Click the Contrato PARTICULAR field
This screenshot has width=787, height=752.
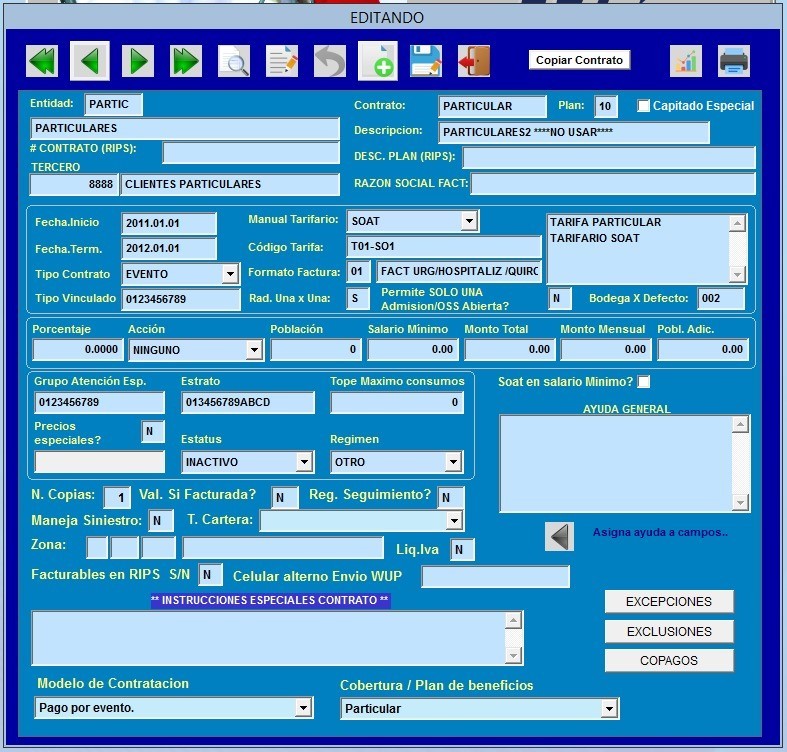coord(492,106)
